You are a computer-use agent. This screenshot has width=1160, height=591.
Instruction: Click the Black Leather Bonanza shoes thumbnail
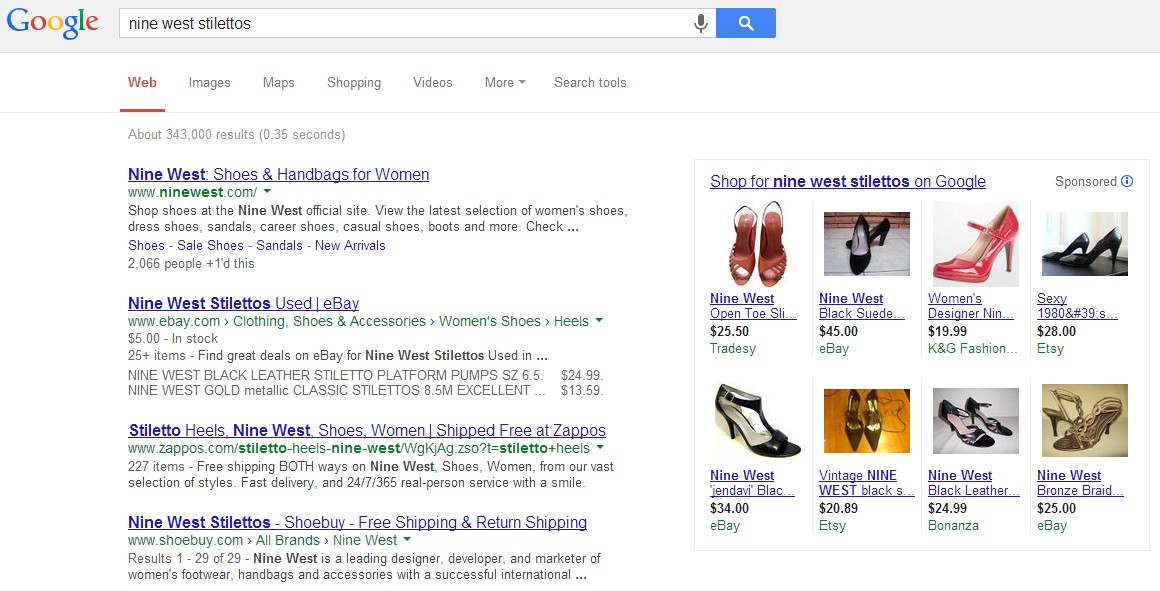pyautogui.click(x=976, y=421)
